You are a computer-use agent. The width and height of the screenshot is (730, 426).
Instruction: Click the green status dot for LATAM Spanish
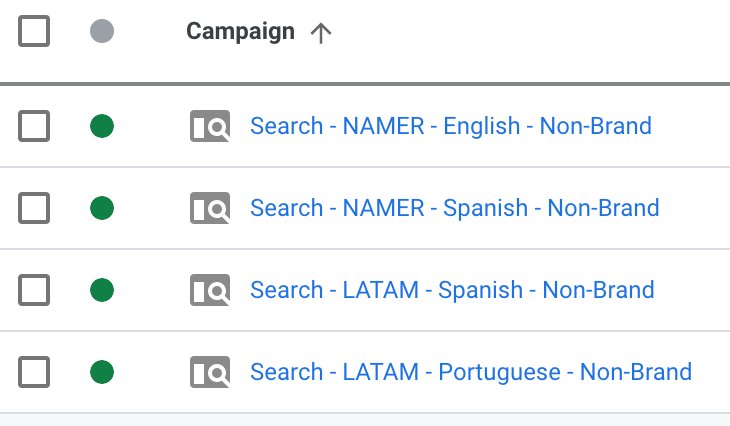pyautogui.click(x=102, y=290)
